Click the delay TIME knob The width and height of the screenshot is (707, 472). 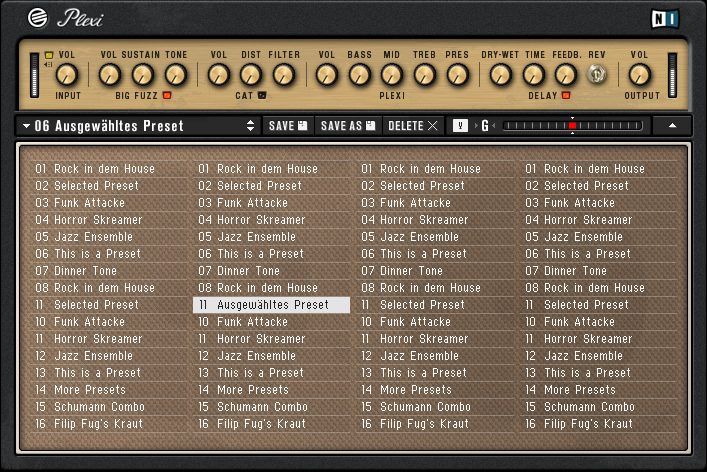pos(533,75)
